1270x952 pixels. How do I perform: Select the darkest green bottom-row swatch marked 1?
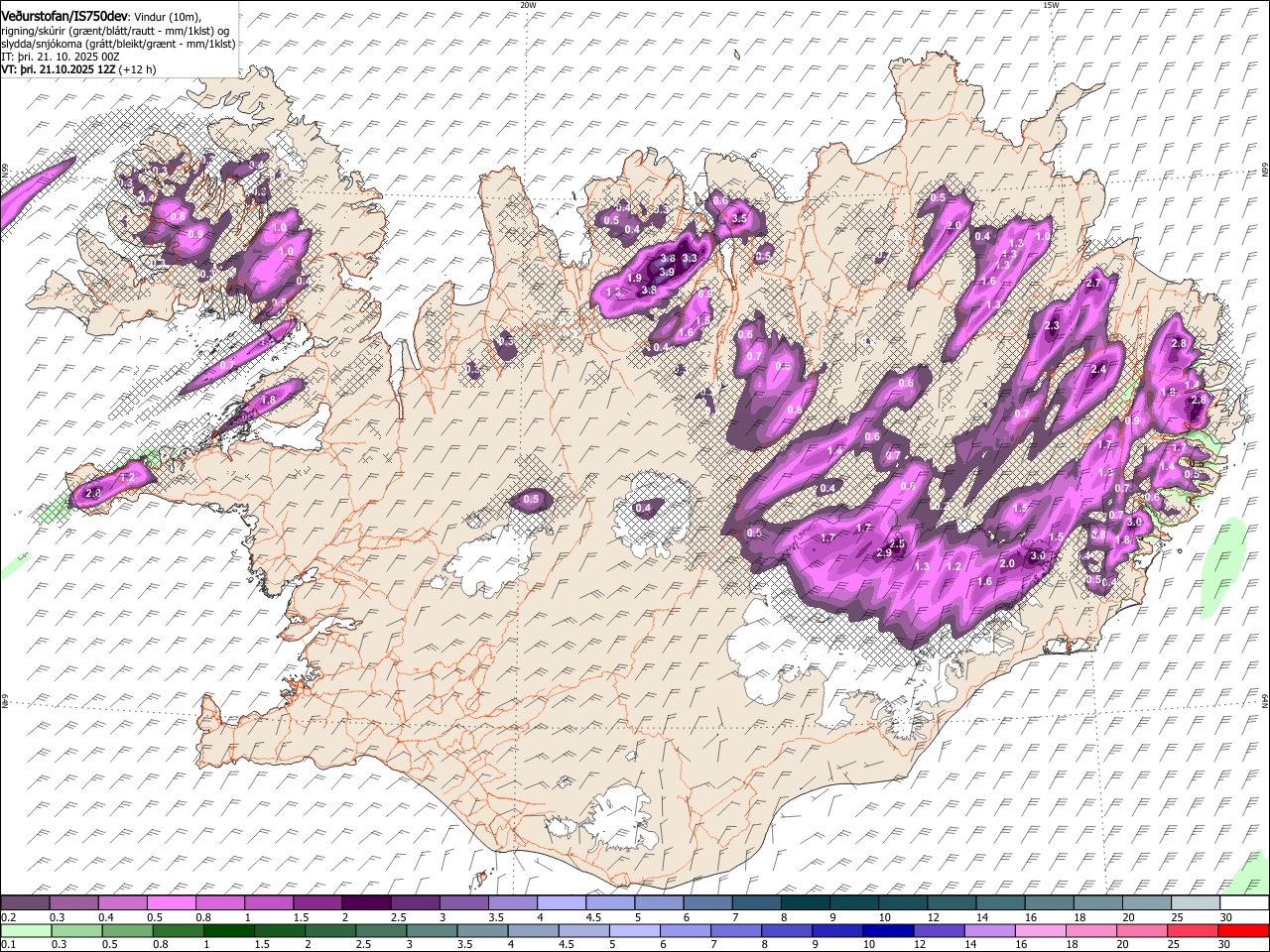tap(229, 930)
